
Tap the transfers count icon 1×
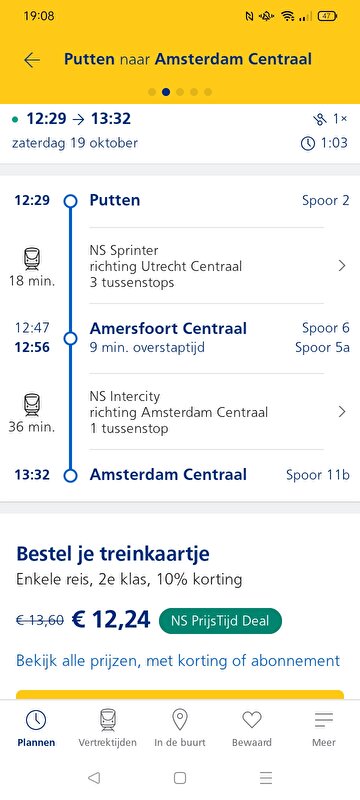click(319, 119)
